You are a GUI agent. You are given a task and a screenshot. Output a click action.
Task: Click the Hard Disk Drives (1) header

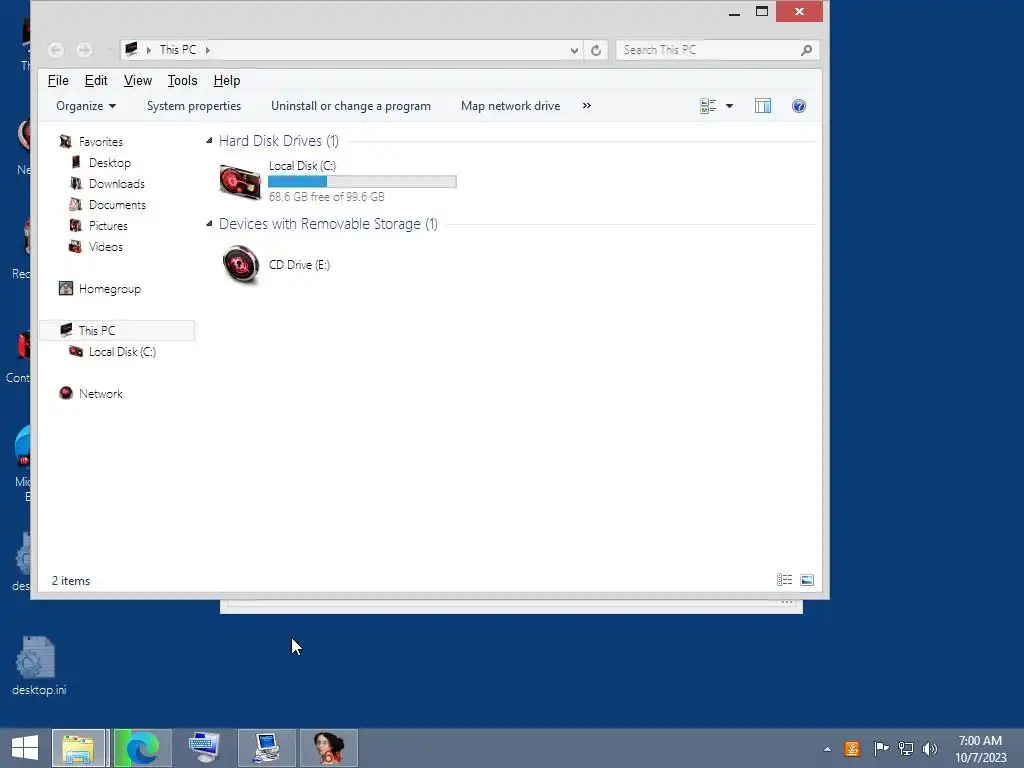pos(279,140)
